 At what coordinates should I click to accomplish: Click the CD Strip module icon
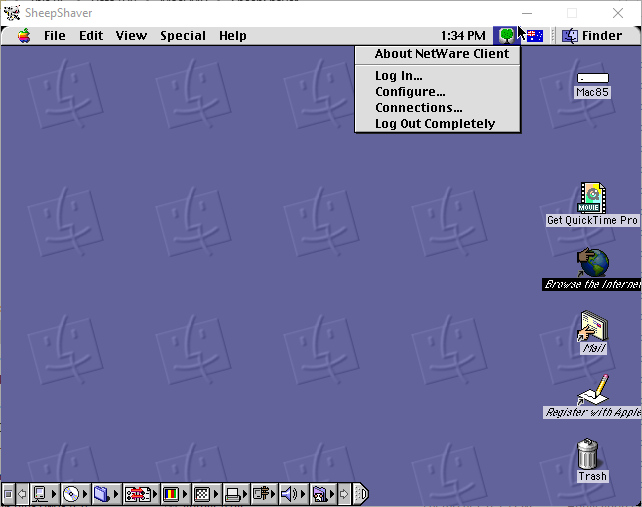pyautogui.click(x=71, y=494)
